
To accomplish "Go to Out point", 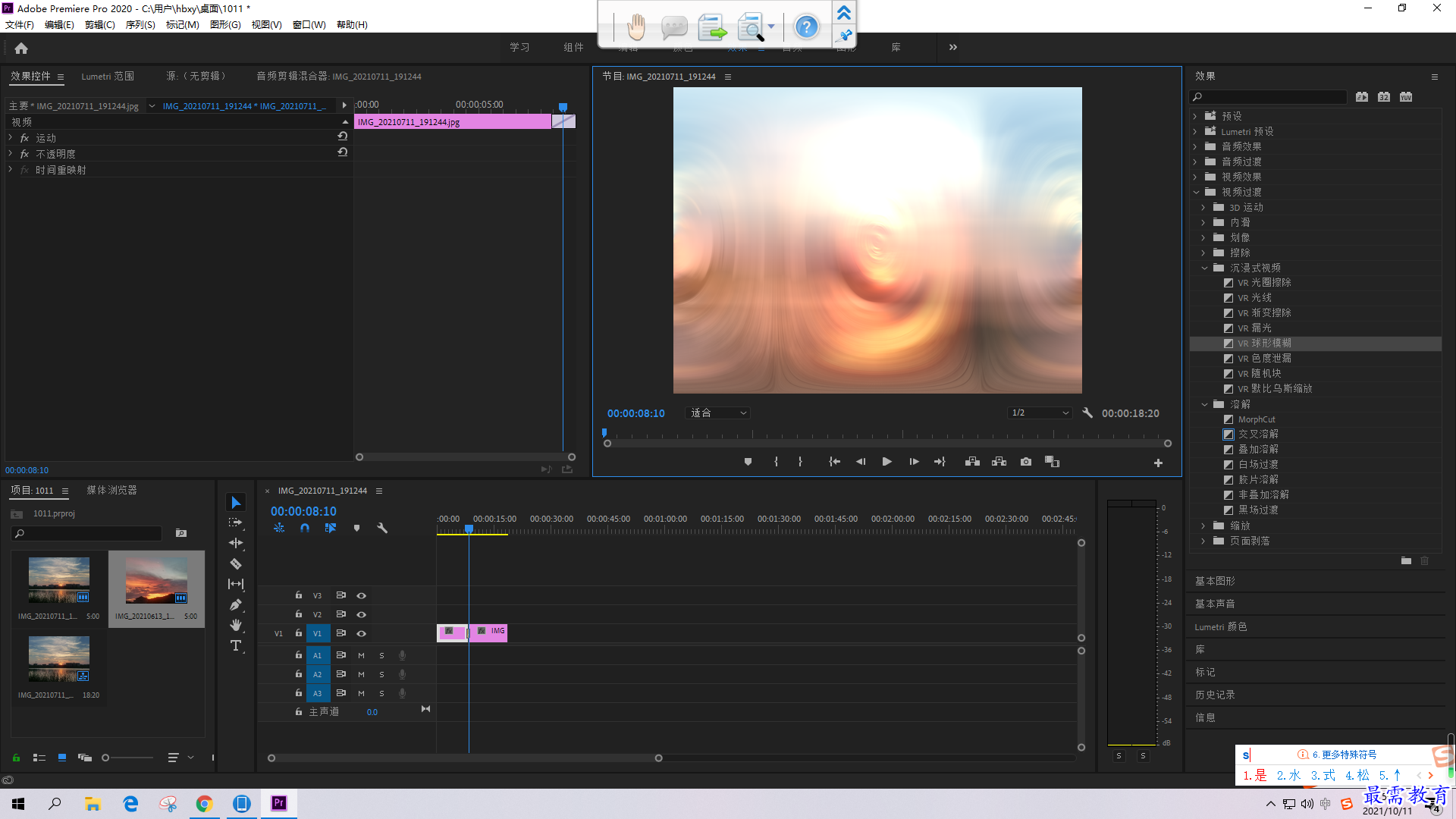I will 940,462.
